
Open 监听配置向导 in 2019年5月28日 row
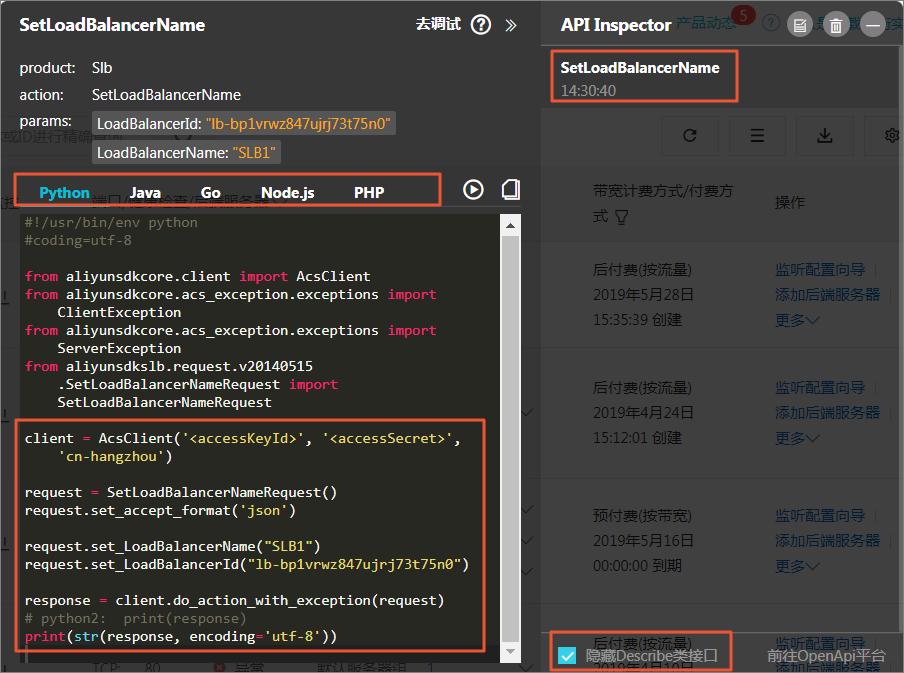pos(820,269)
